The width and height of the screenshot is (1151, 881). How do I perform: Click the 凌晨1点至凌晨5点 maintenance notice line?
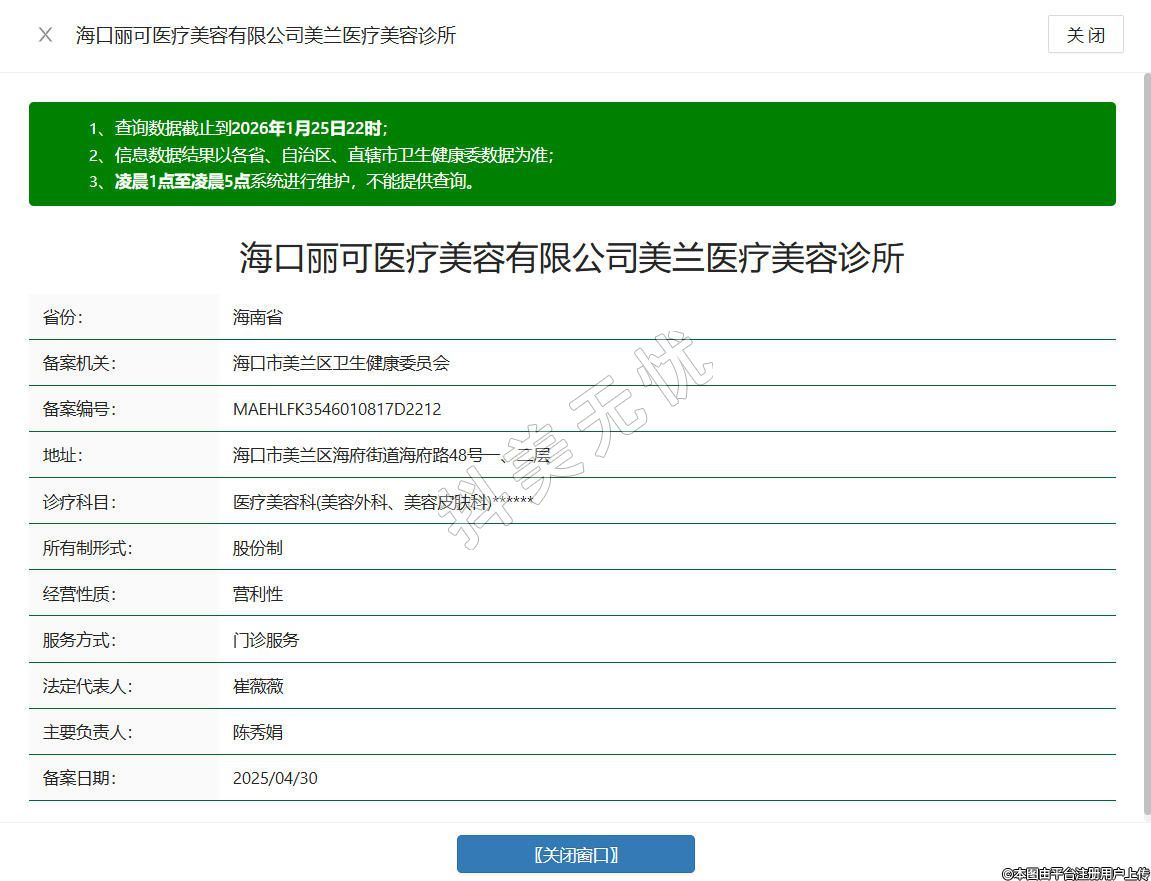click(295, 181)
